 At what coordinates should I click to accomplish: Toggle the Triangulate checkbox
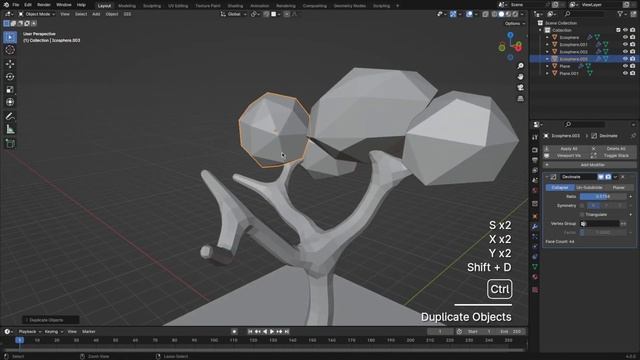(x=582, y=215)
